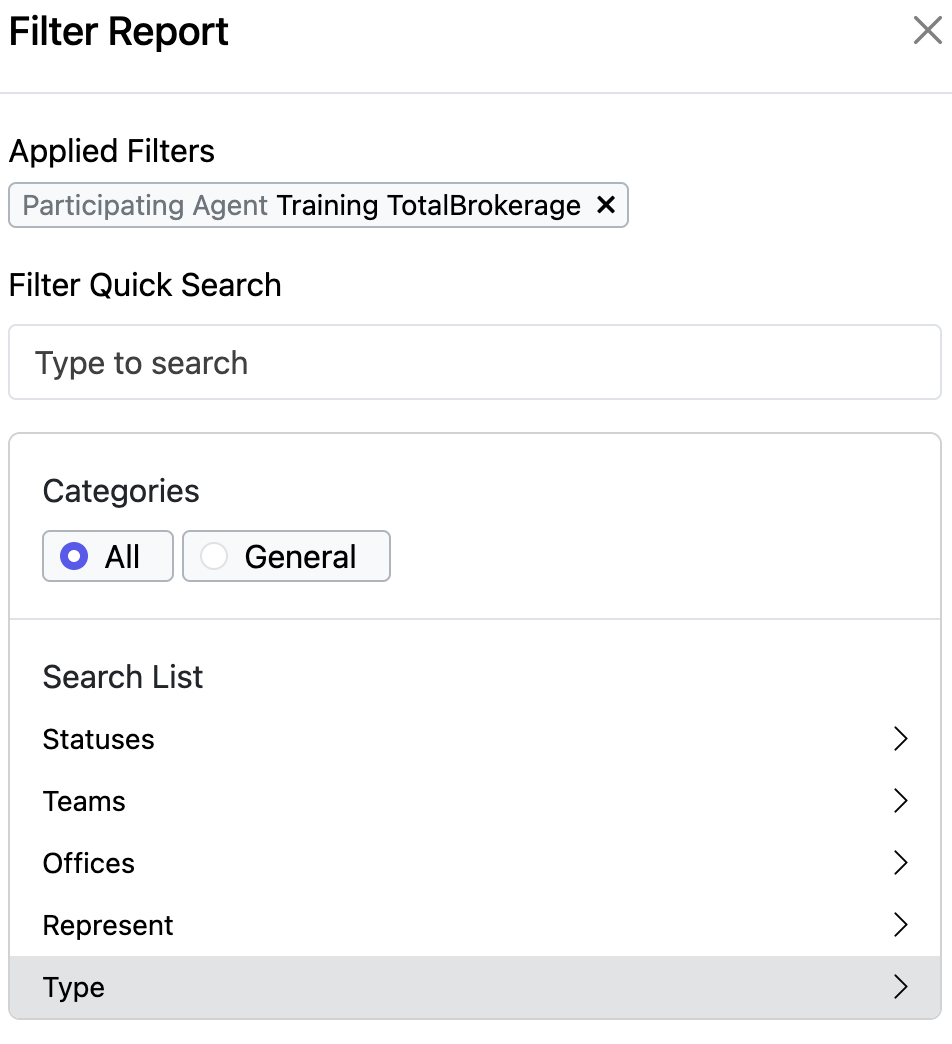Expand the Offices search list item
This screenshot has width=952, height=1044.
(475, 863)
